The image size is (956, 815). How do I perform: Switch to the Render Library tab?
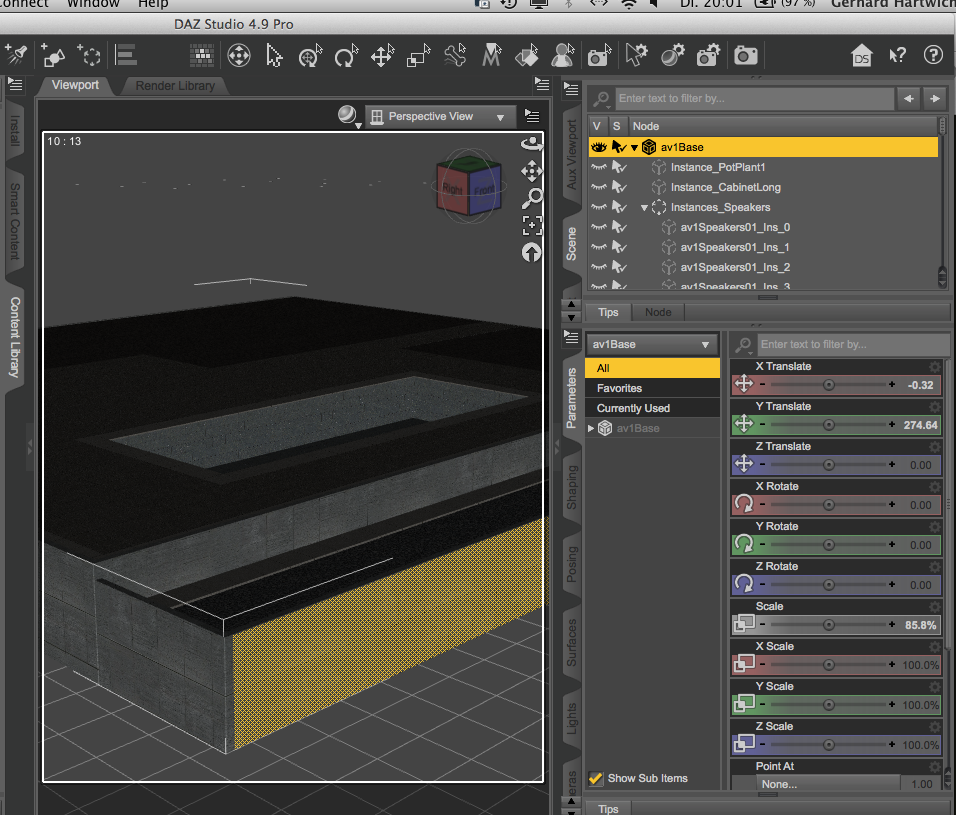175,86
